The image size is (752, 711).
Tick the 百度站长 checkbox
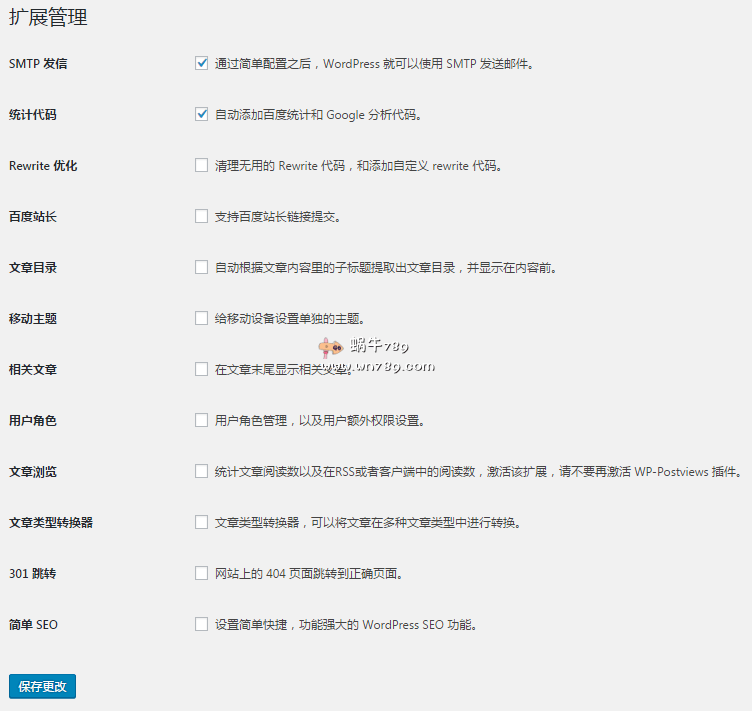coord(202,216)
